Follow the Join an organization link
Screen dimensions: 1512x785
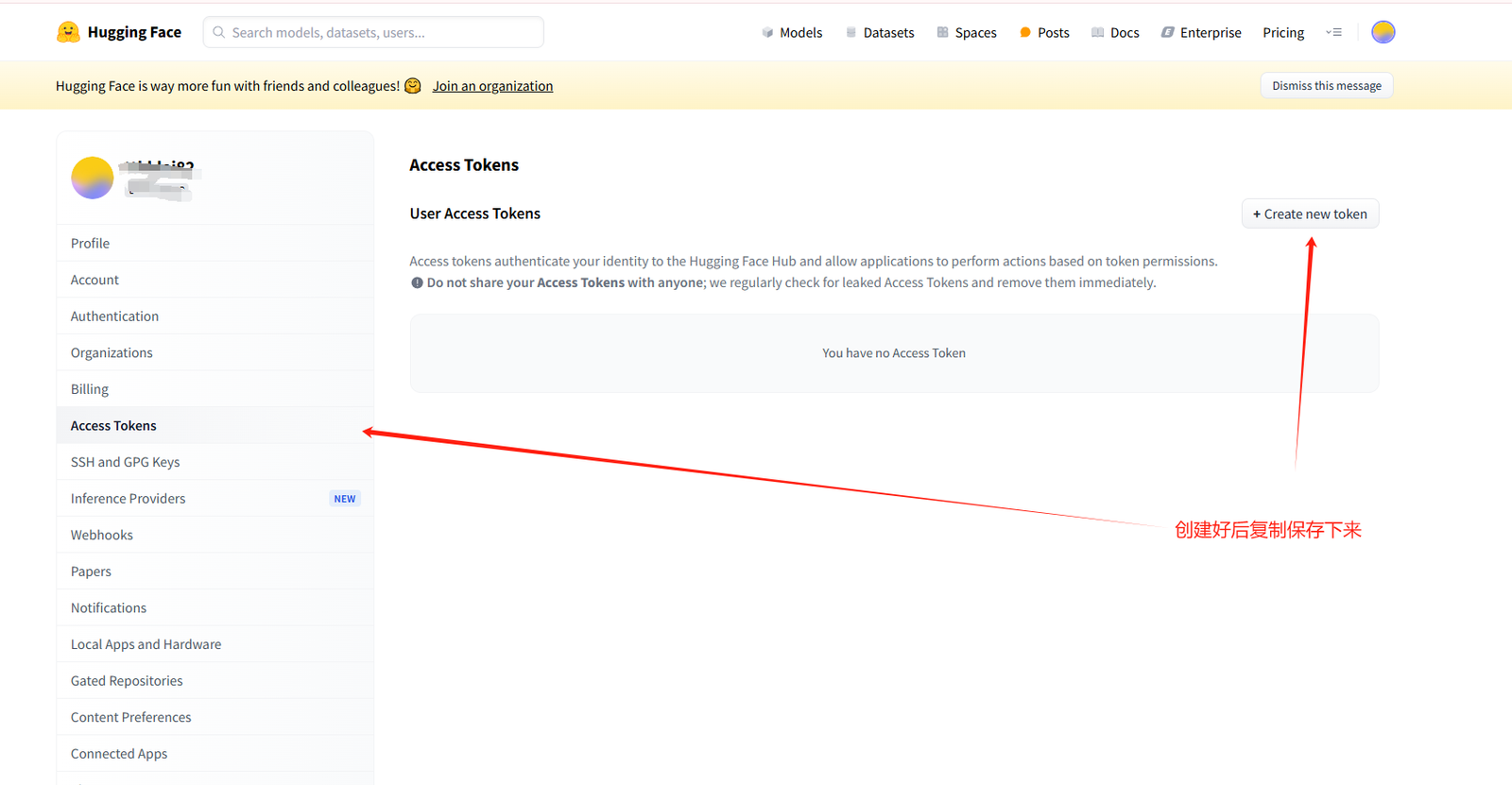click(492, 86)
